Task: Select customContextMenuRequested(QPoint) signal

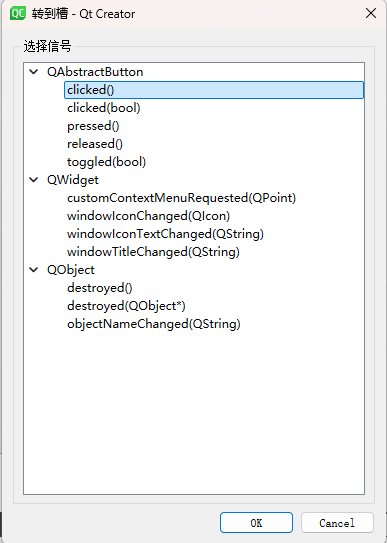Action: click(181, 198)
